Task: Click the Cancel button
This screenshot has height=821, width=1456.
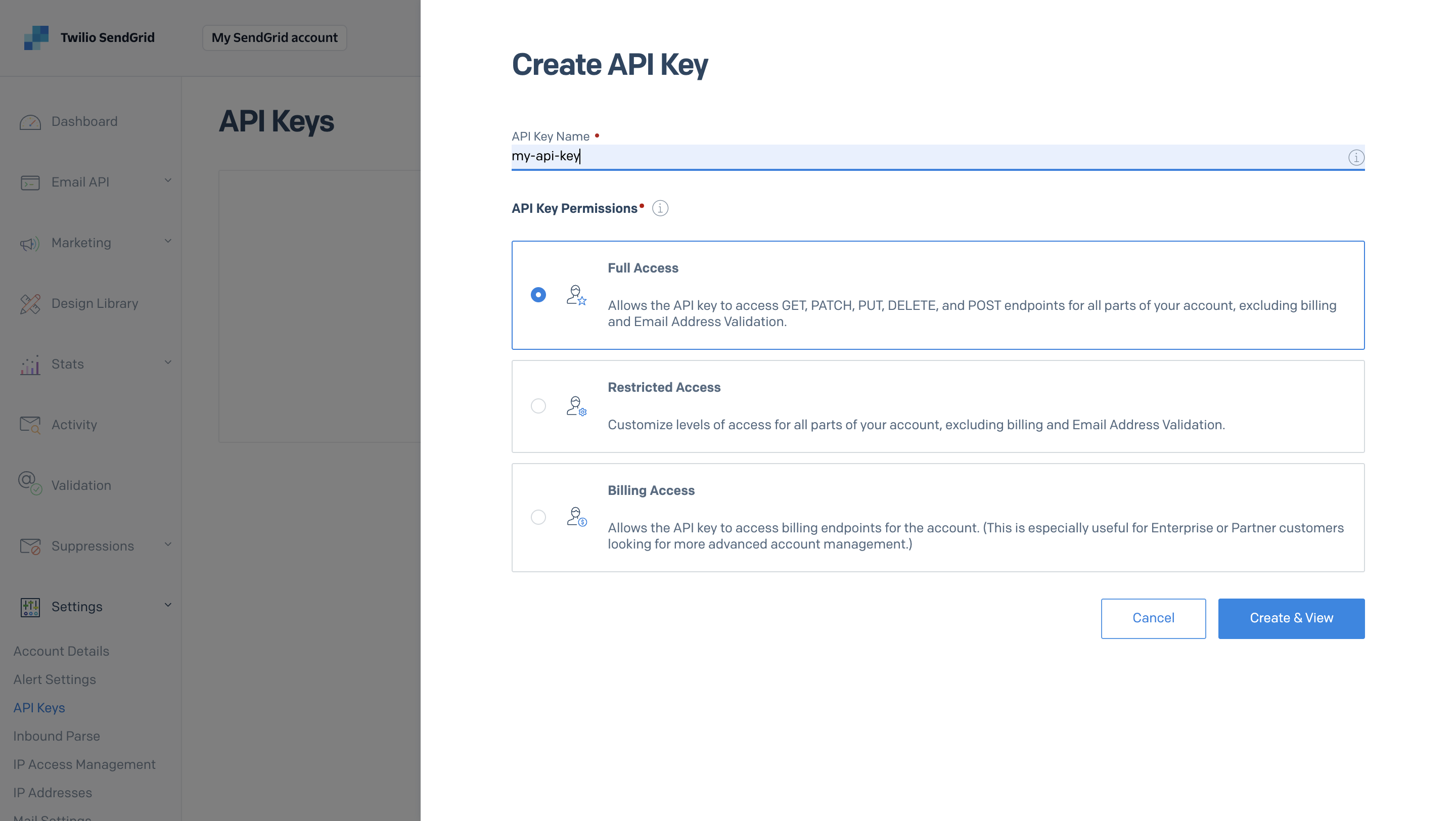Action: pos(1153,618)
